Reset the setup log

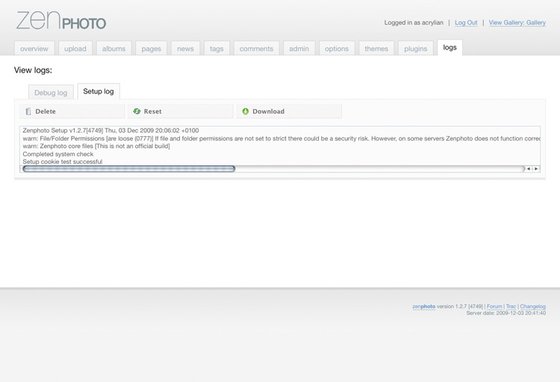(x=180, y=111)
